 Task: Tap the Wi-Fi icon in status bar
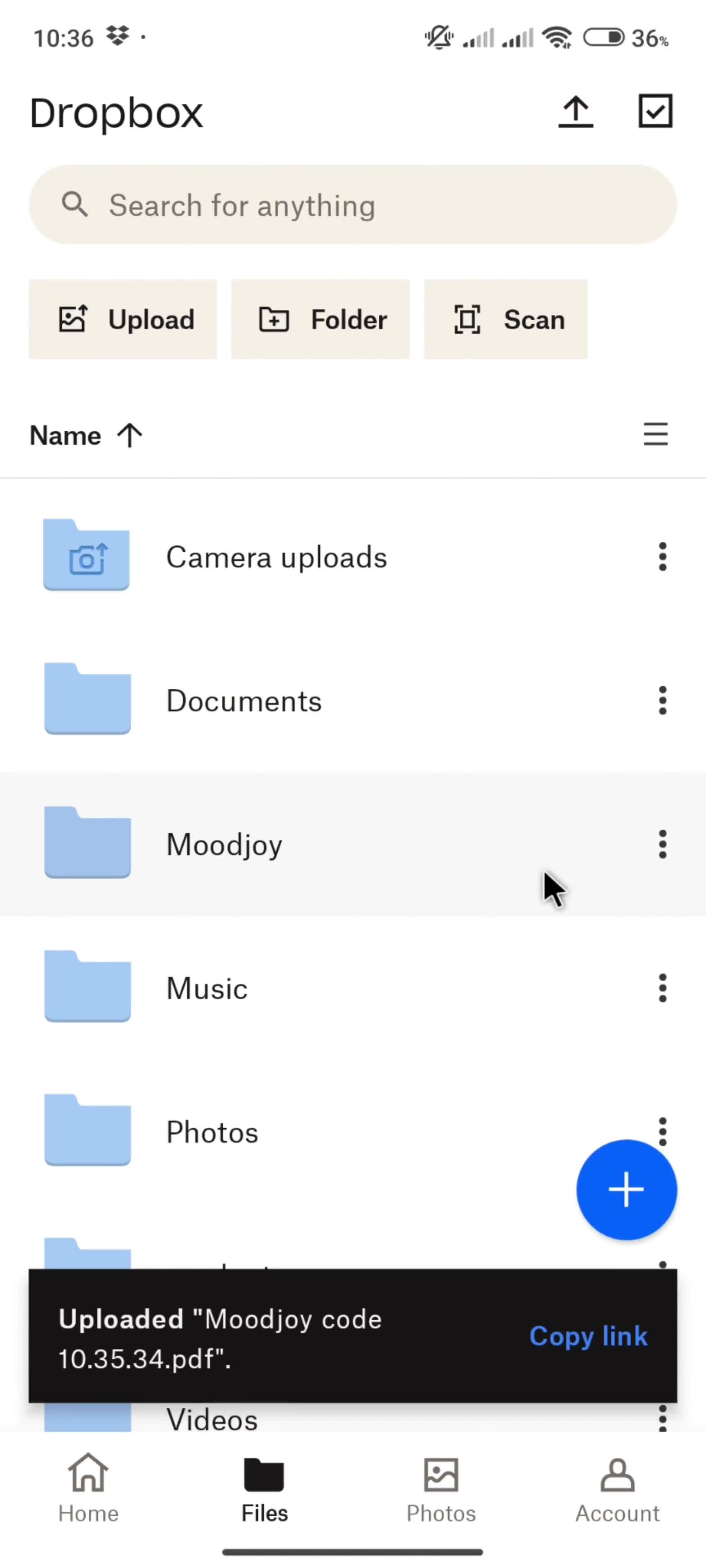pos(557,38)
